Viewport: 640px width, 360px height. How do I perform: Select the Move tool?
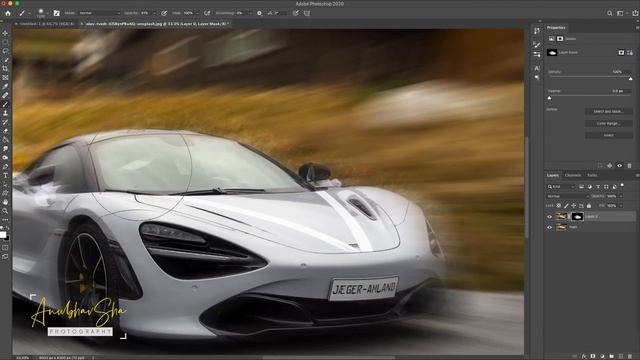5,33
